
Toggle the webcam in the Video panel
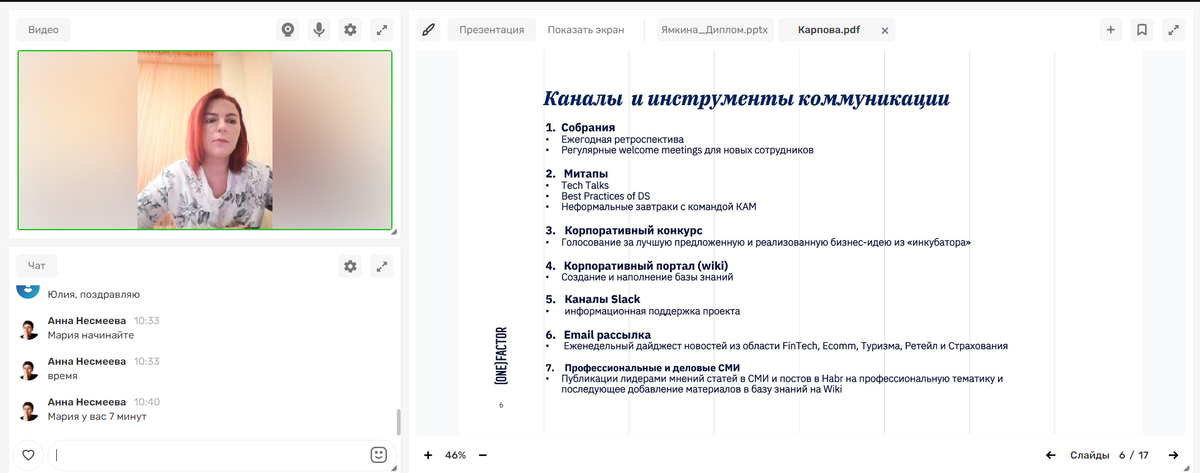click(x=288, y=30)
